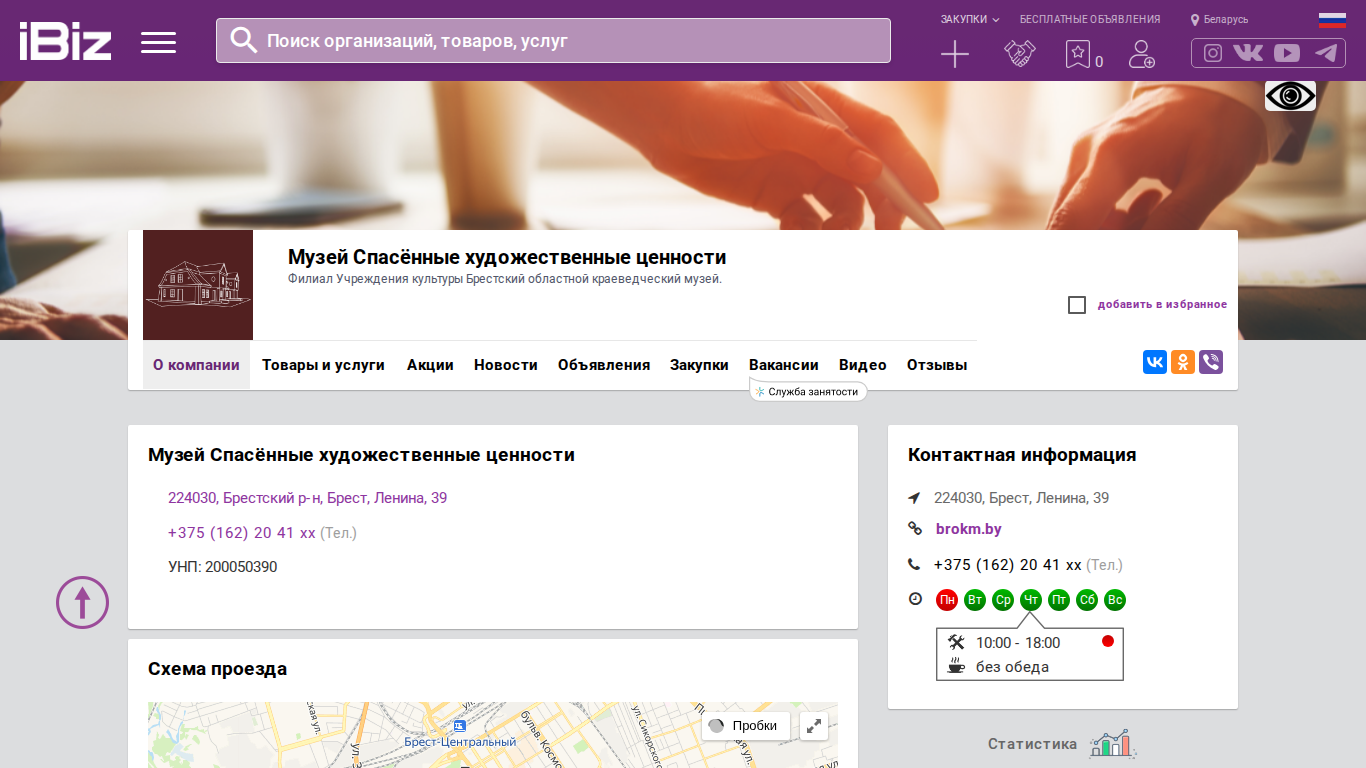
Task: Click phone number in contact panel
Action: (1008, 565)
